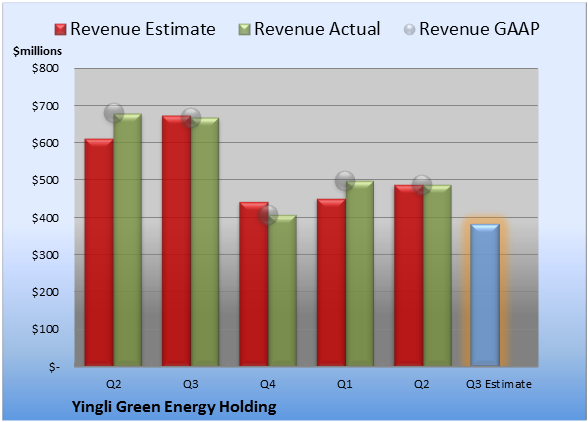
Task: Click the GAAP sphere marker above Q1
Action: click(x=345, y=181)
